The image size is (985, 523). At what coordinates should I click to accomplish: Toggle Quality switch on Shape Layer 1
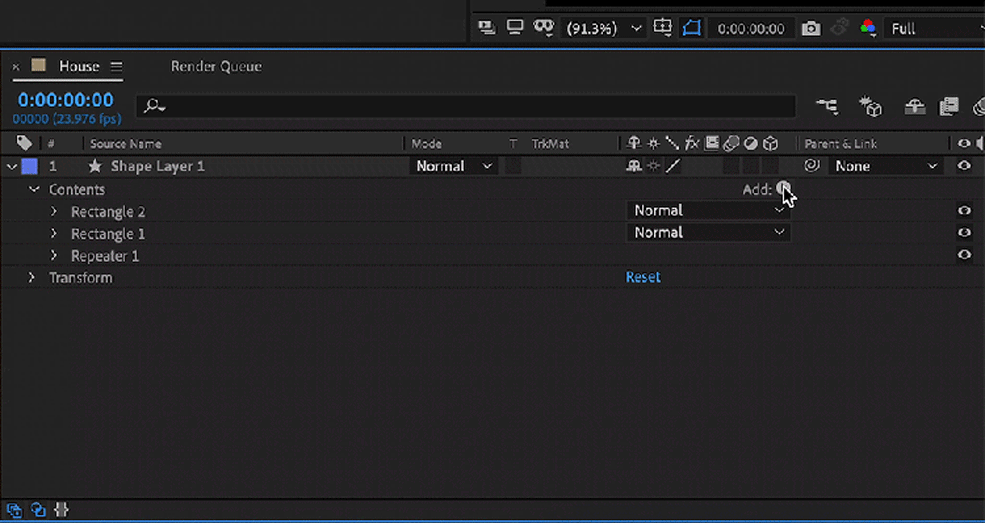673,166
